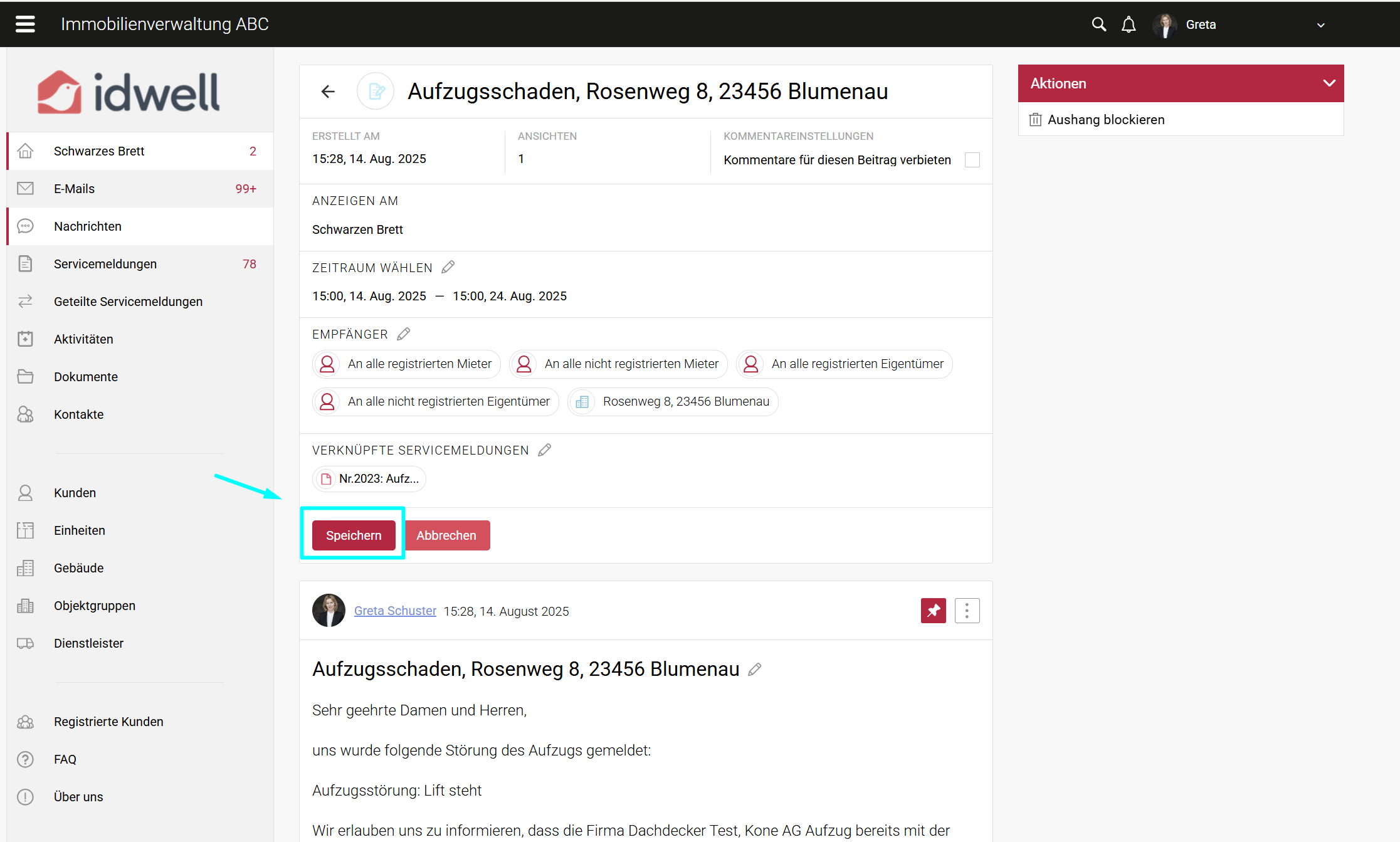Collapse the Aktionen panel chevron

tap(1329, 83)
